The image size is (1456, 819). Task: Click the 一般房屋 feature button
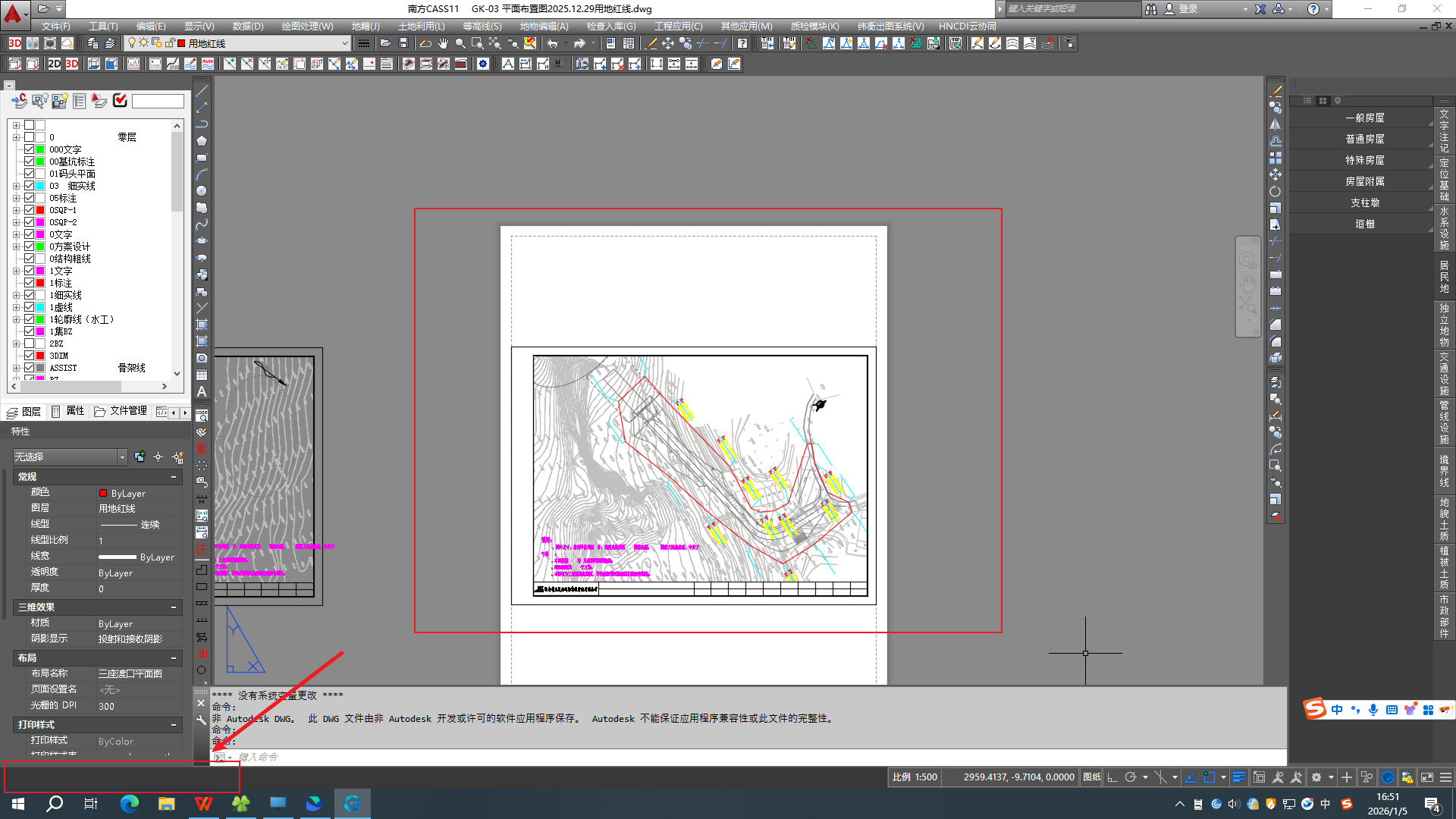pyautogui.click(x=1364, y=118)
